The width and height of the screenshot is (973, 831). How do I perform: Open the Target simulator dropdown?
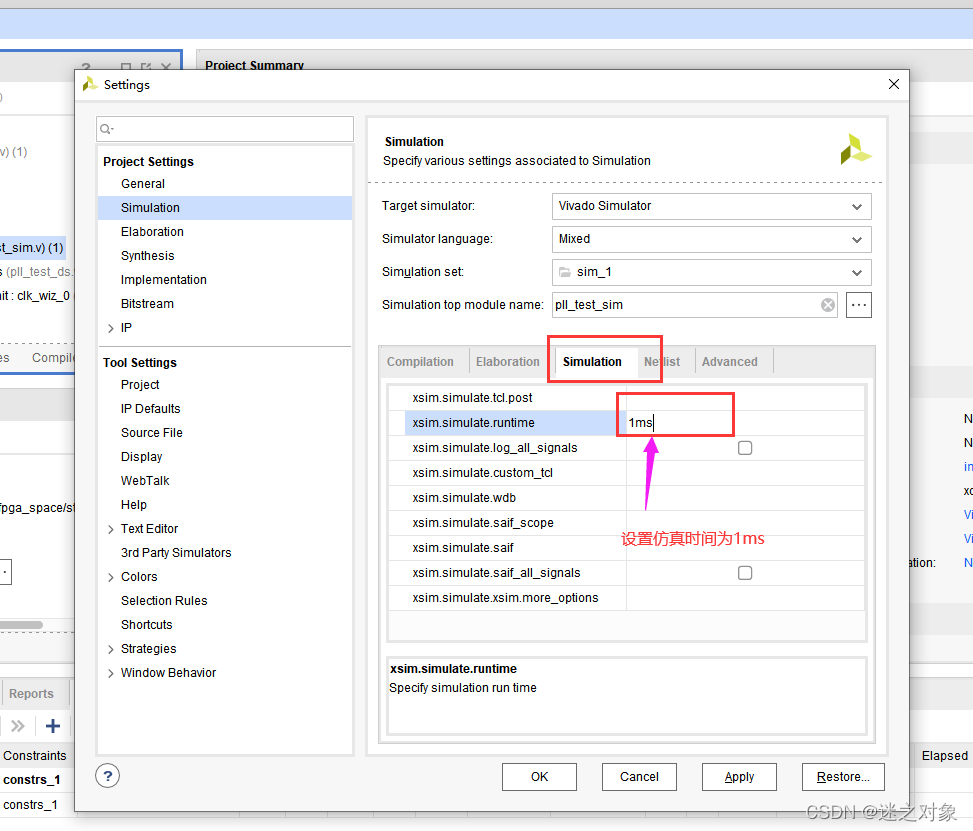[x=711, y=206]
